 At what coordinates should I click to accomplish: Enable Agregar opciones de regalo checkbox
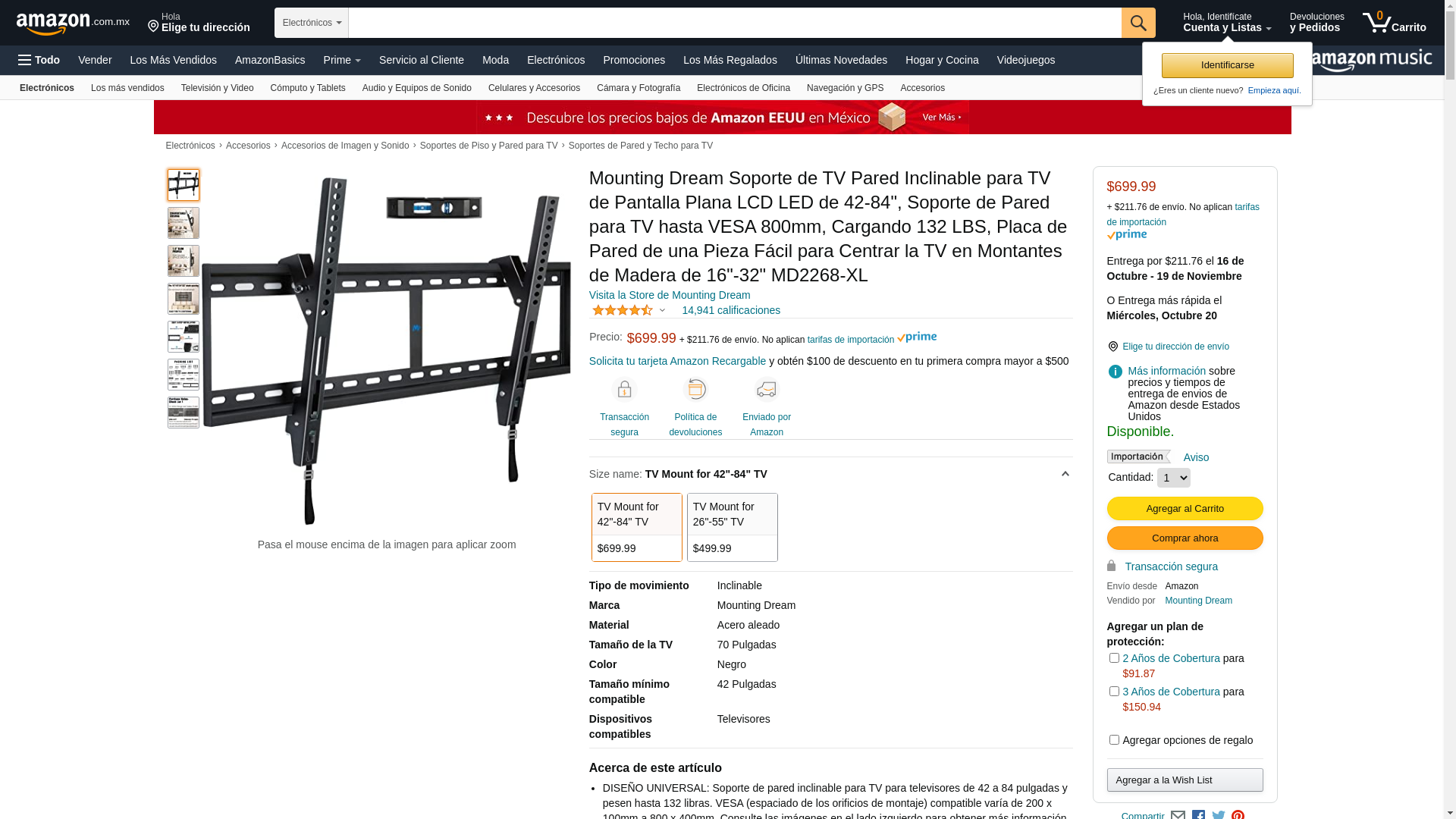[1114, 739]
